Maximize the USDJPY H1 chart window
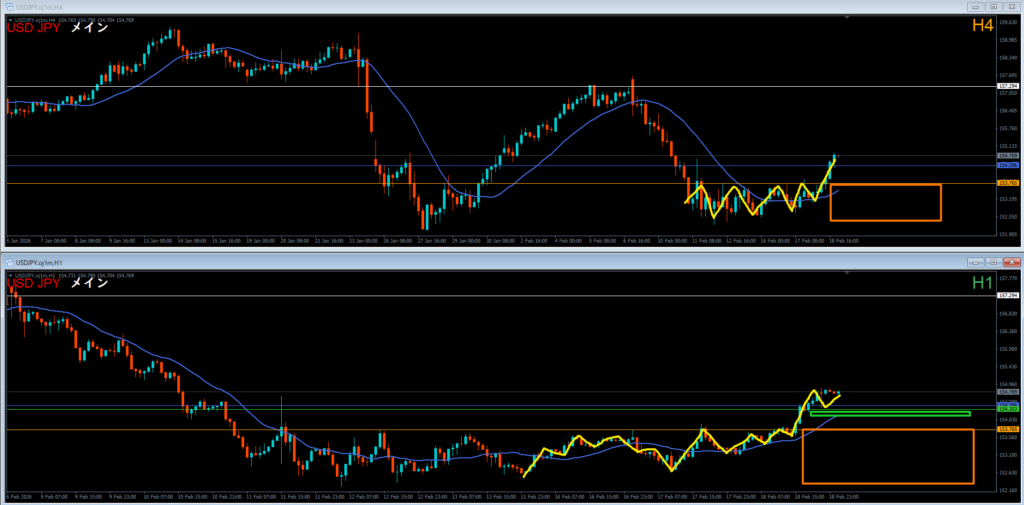 click(994, 262)
